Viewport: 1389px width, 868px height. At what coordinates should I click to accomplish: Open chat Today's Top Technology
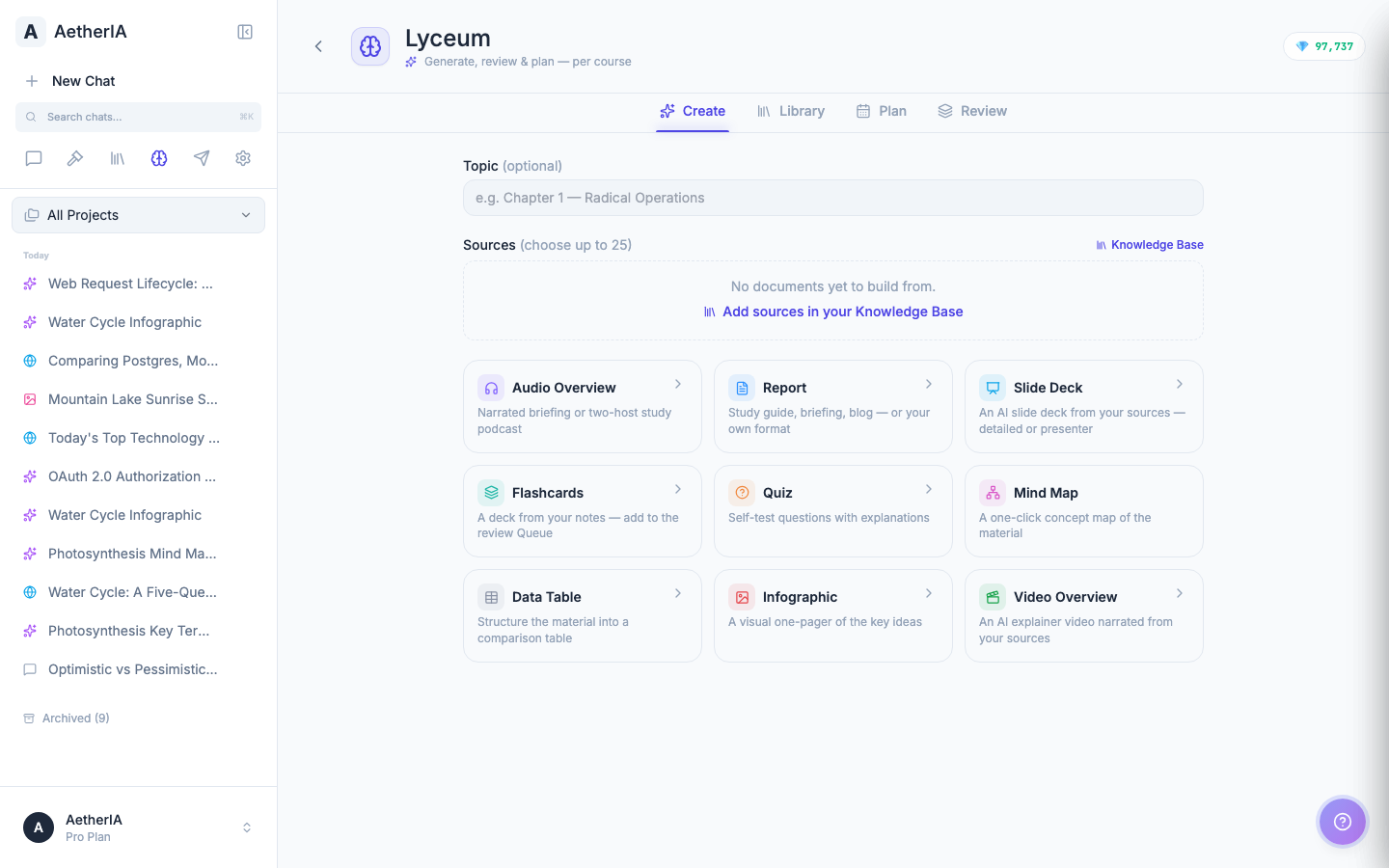138,438
